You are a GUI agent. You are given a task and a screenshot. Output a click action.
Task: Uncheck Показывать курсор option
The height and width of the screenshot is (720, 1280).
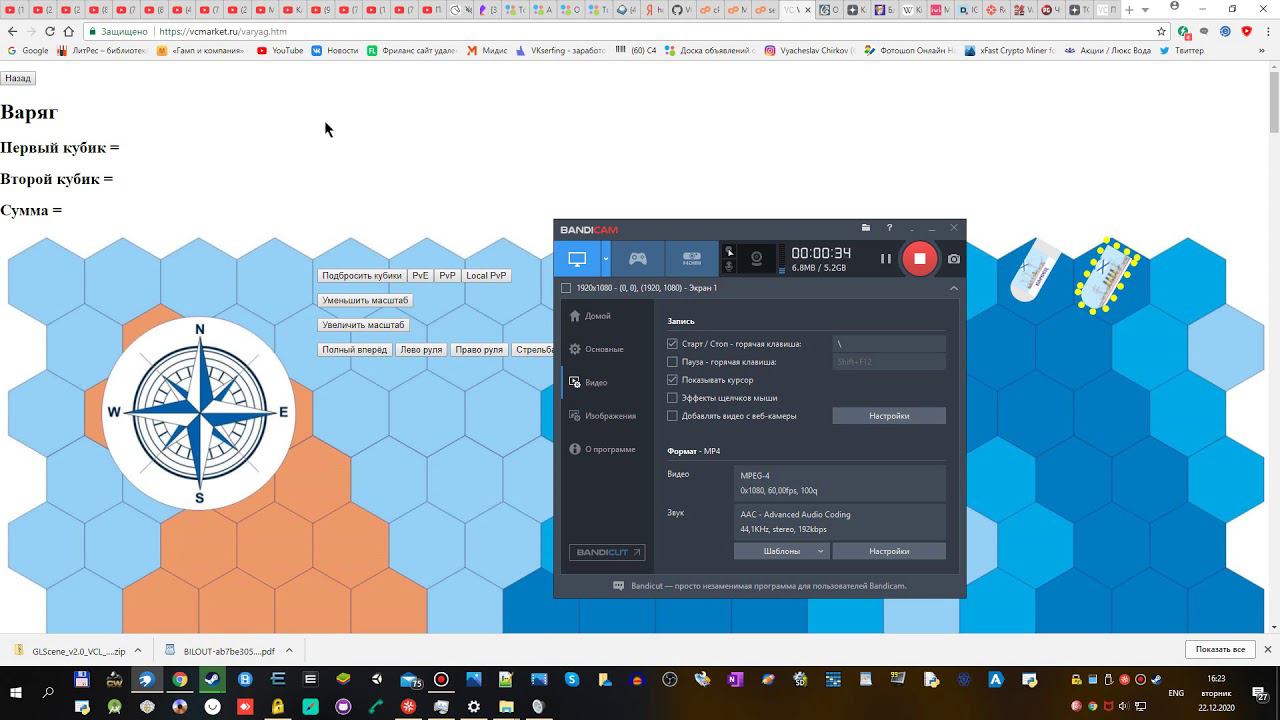click(672, 380)
